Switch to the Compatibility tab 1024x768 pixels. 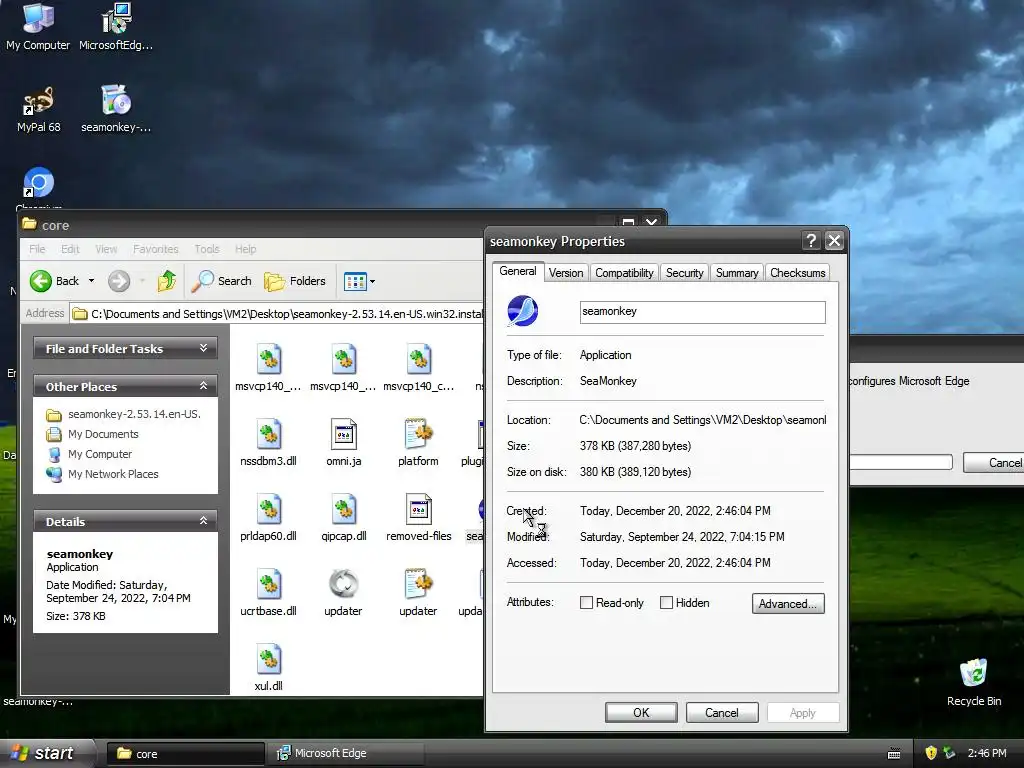[624, 273]
